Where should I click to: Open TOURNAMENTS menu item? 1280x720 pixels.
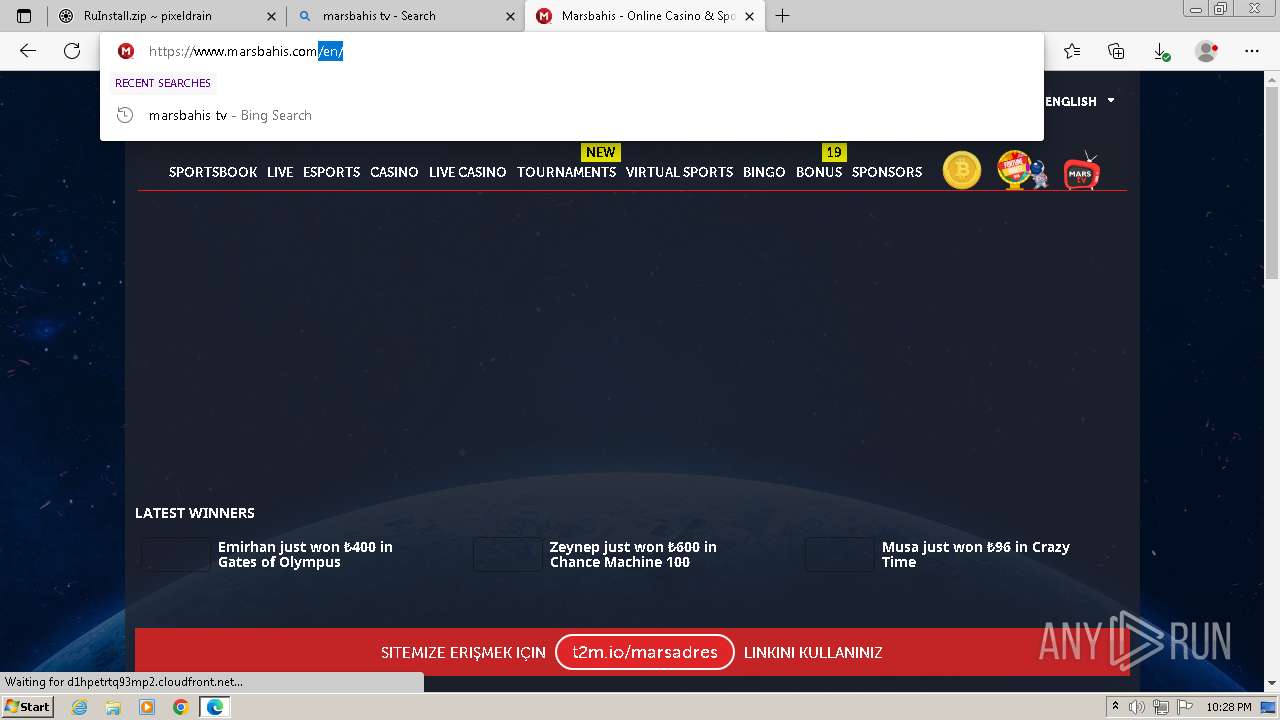coord(566,172)
